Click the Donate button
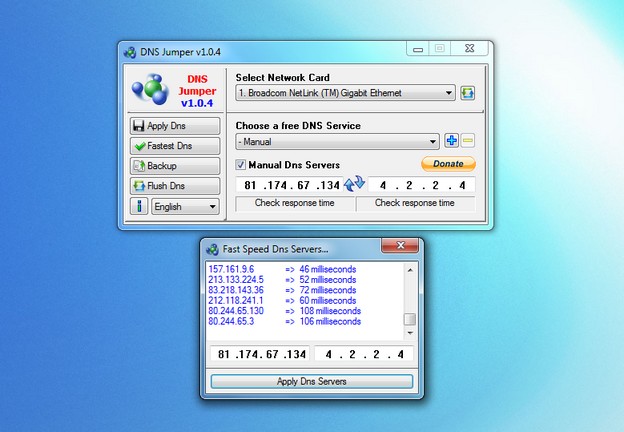This screenshot has width=624, height=432. click(x=448, y=163)
